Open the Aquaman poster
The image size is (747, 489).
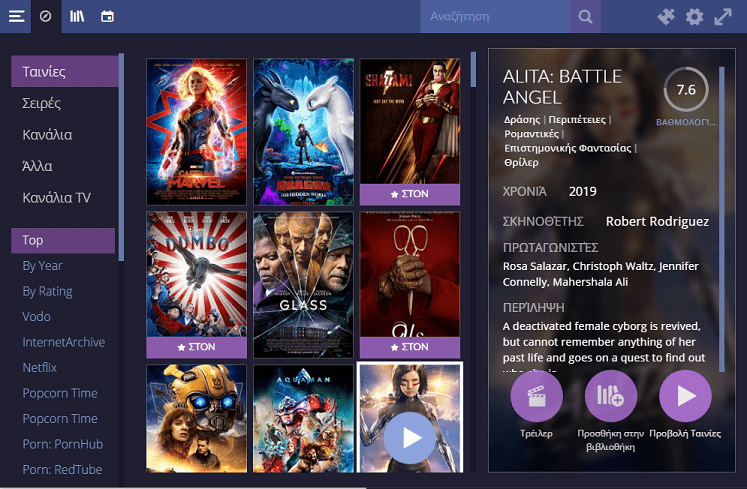click(303, 418)
